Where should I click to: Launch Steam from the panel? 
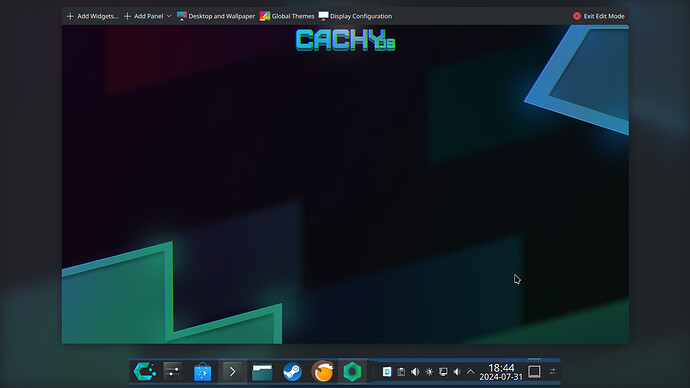click(x=292, y=372)
